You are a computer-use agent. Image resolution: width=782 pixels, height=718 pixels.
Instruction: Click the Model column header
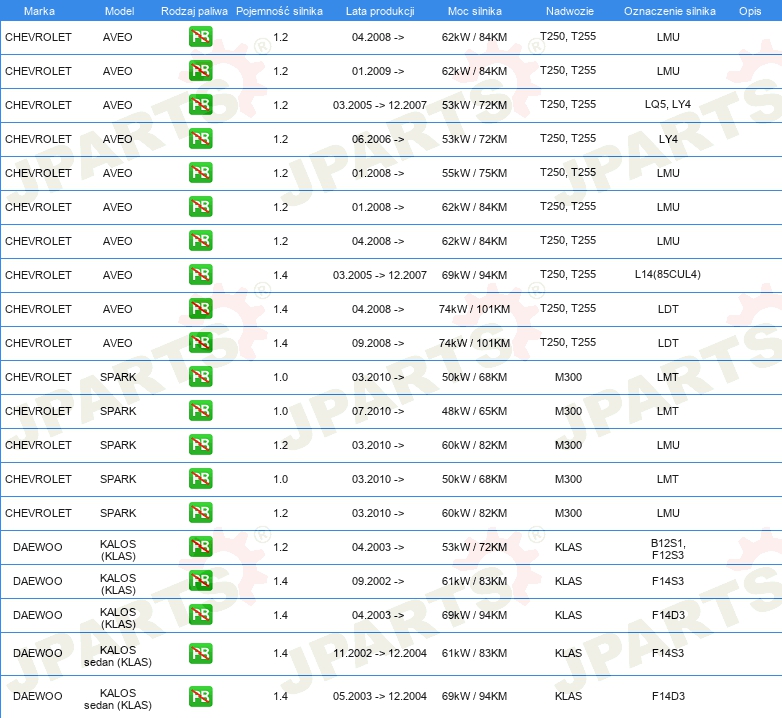119,11
